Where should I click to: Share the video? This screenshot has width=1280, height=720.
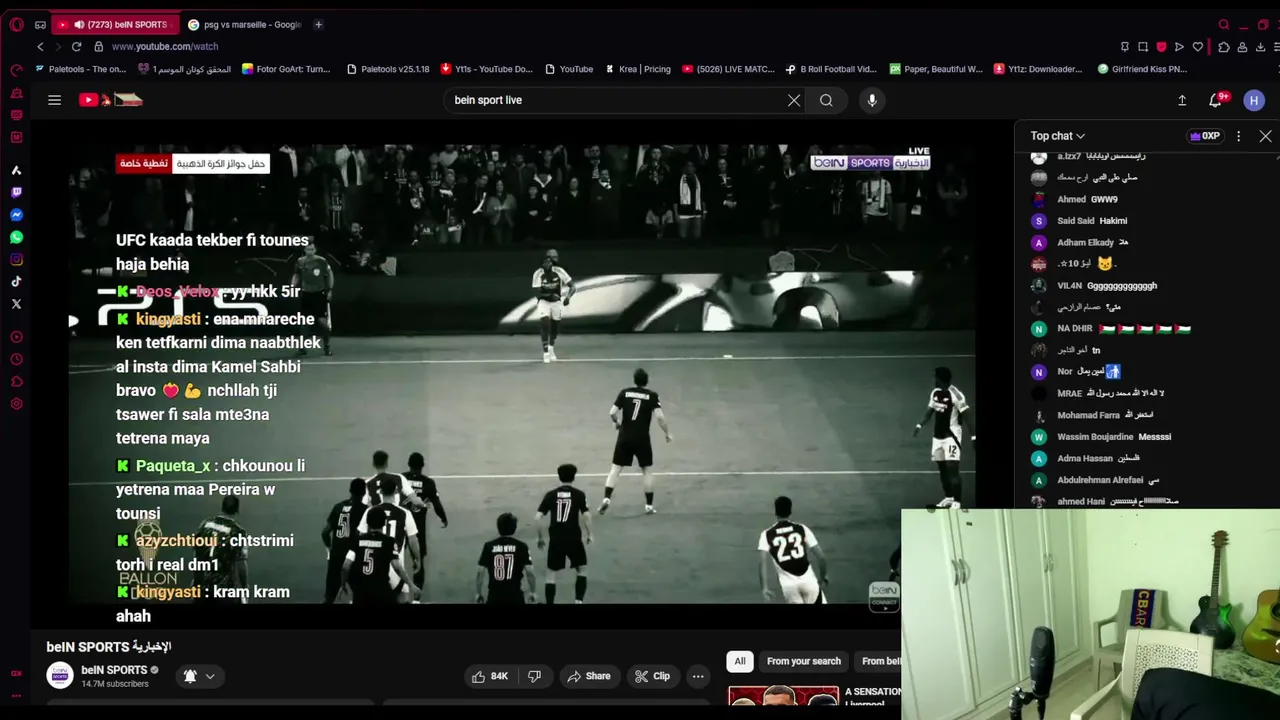pyautogui.click(x=589, y=676)
